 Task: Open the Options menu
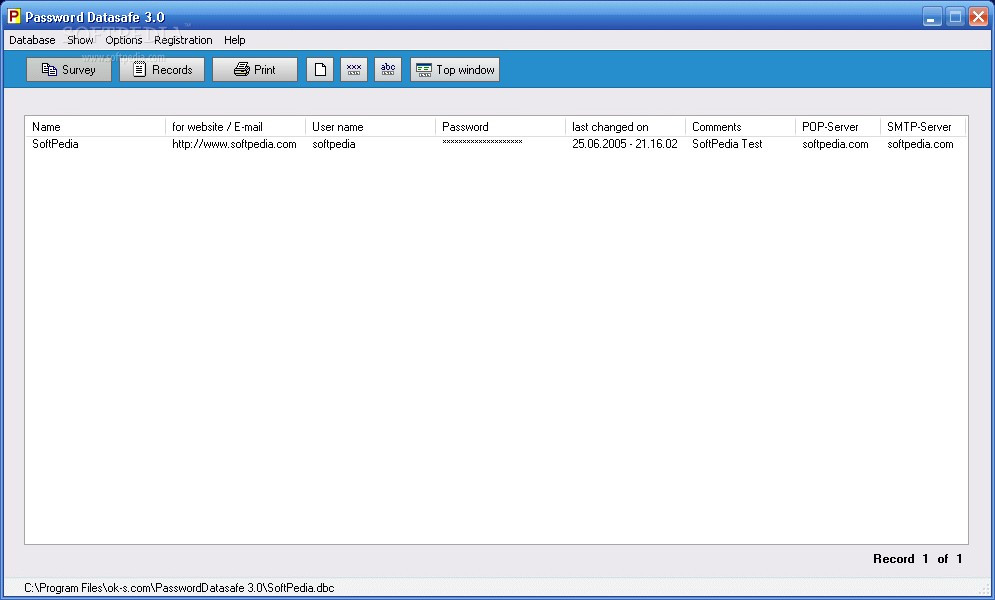[x=124, y=40]
